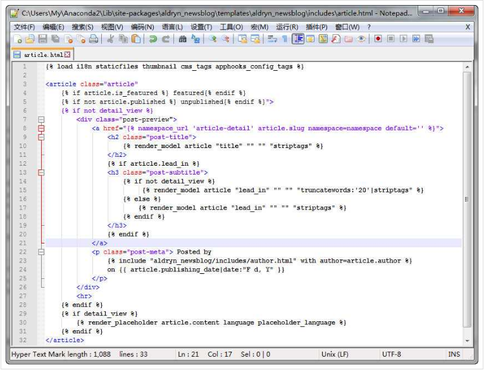The image size is (484, 370).
Task: Undo the last edit with the green arrow
Action: 153,39
